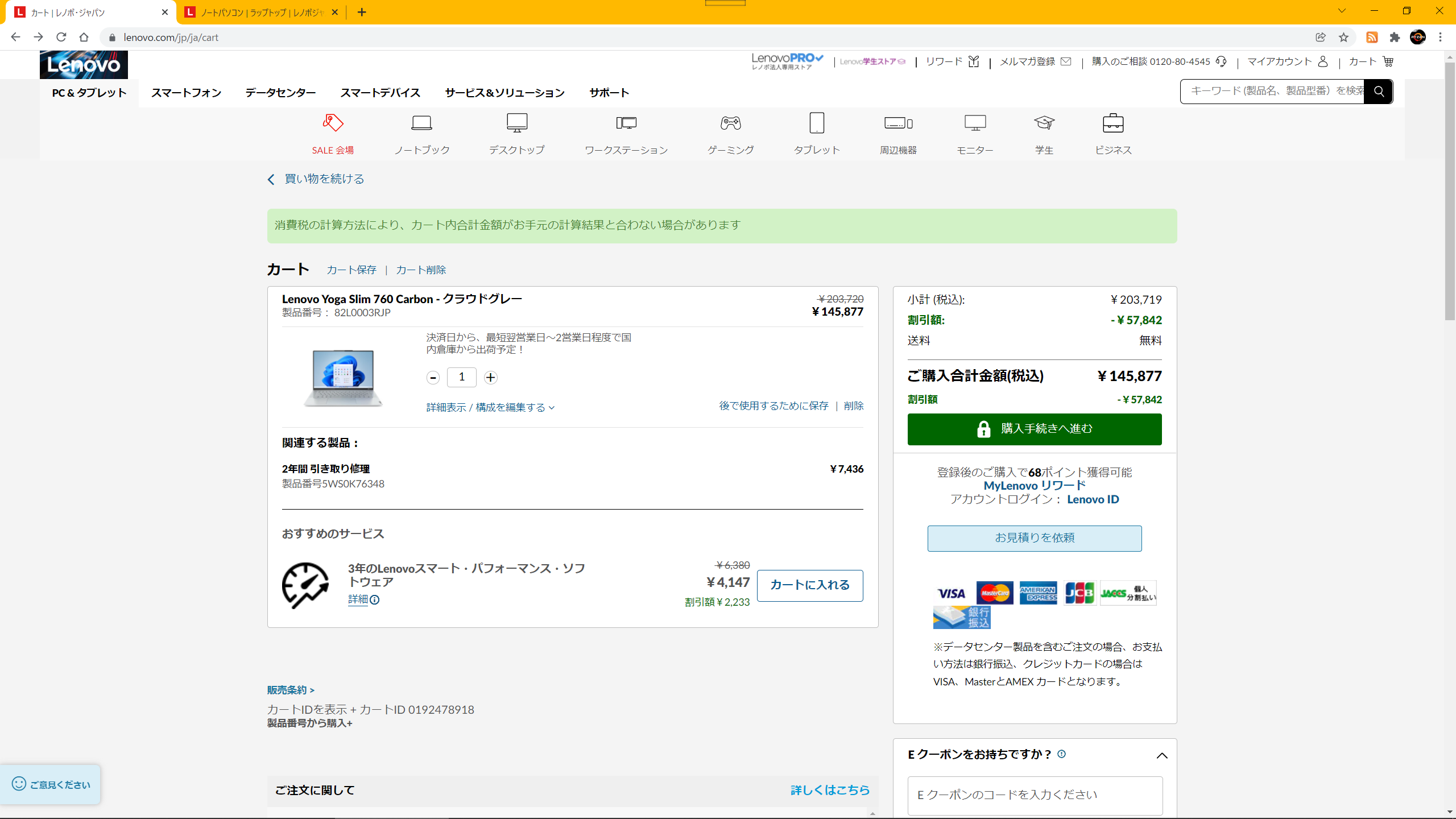Screen dimensions: 1456x819
Task: Switch to the ノートパソコン browser tab
Action: coord(261,12)
